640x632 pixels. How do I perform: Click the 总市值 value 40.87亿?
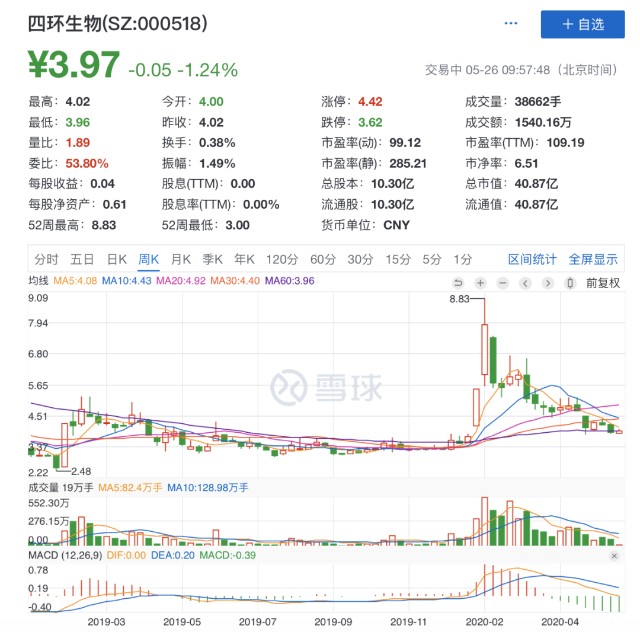536,184
